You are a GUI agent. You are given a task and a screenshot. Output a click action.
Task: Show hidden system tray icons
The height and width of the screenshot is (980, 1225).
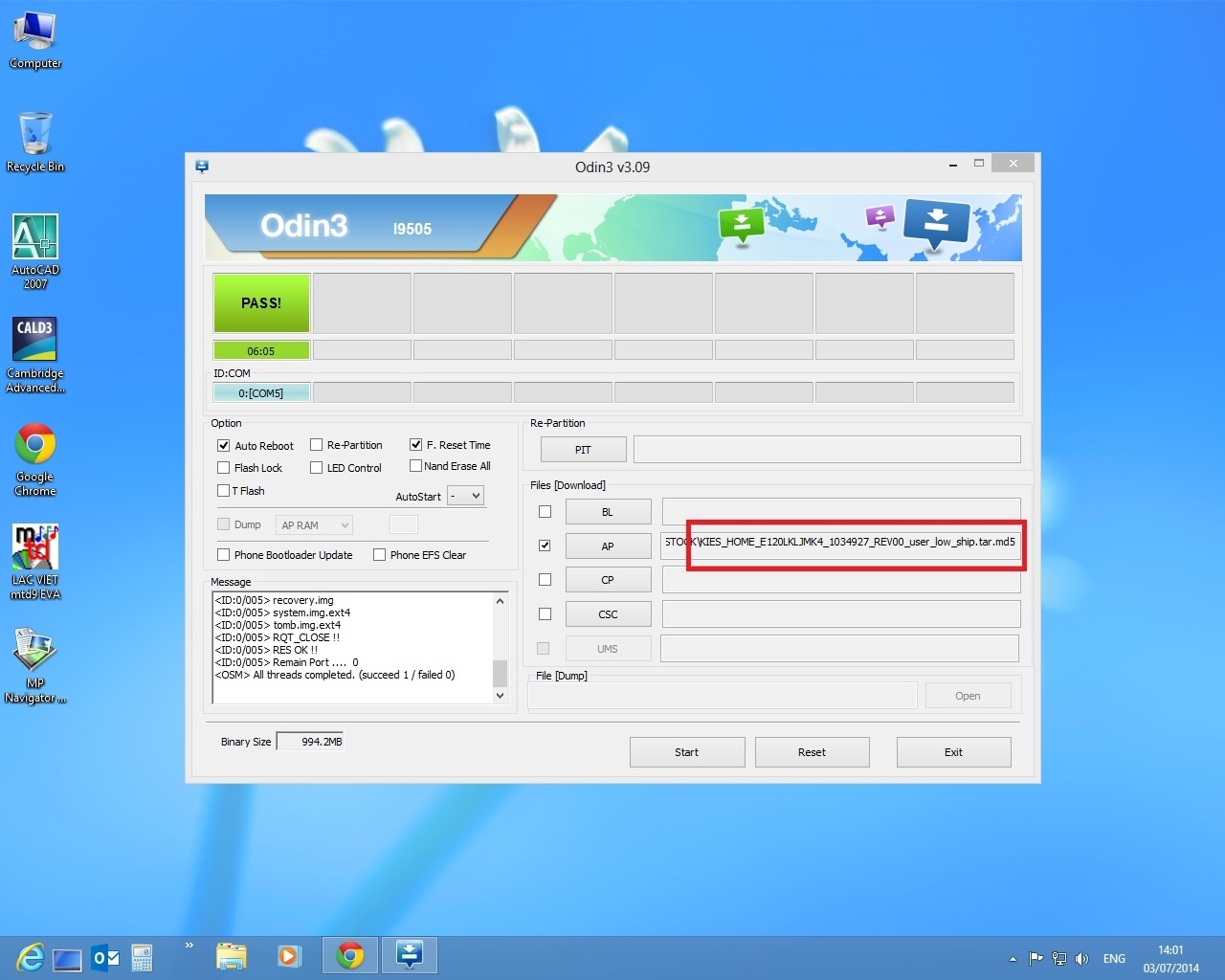[1013, 959]
